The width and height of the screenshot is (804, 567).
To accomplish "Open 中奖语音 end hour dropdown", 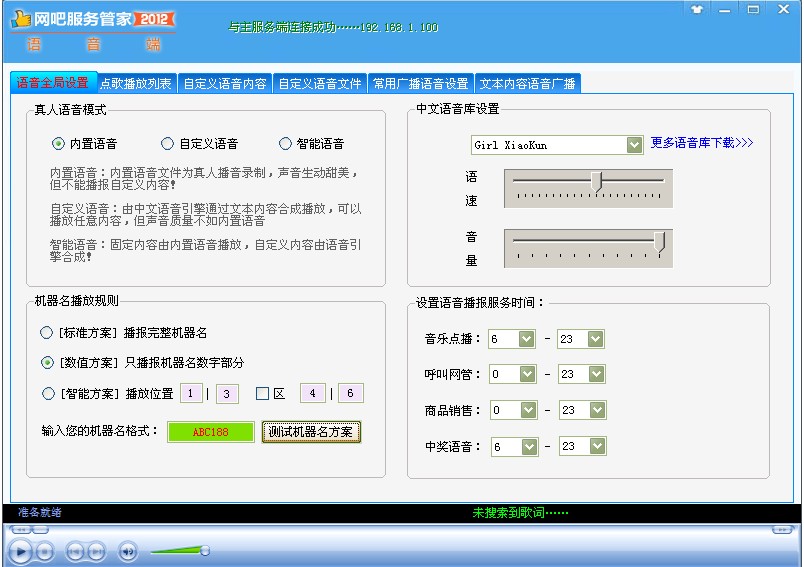I will (x=598, y=447).
